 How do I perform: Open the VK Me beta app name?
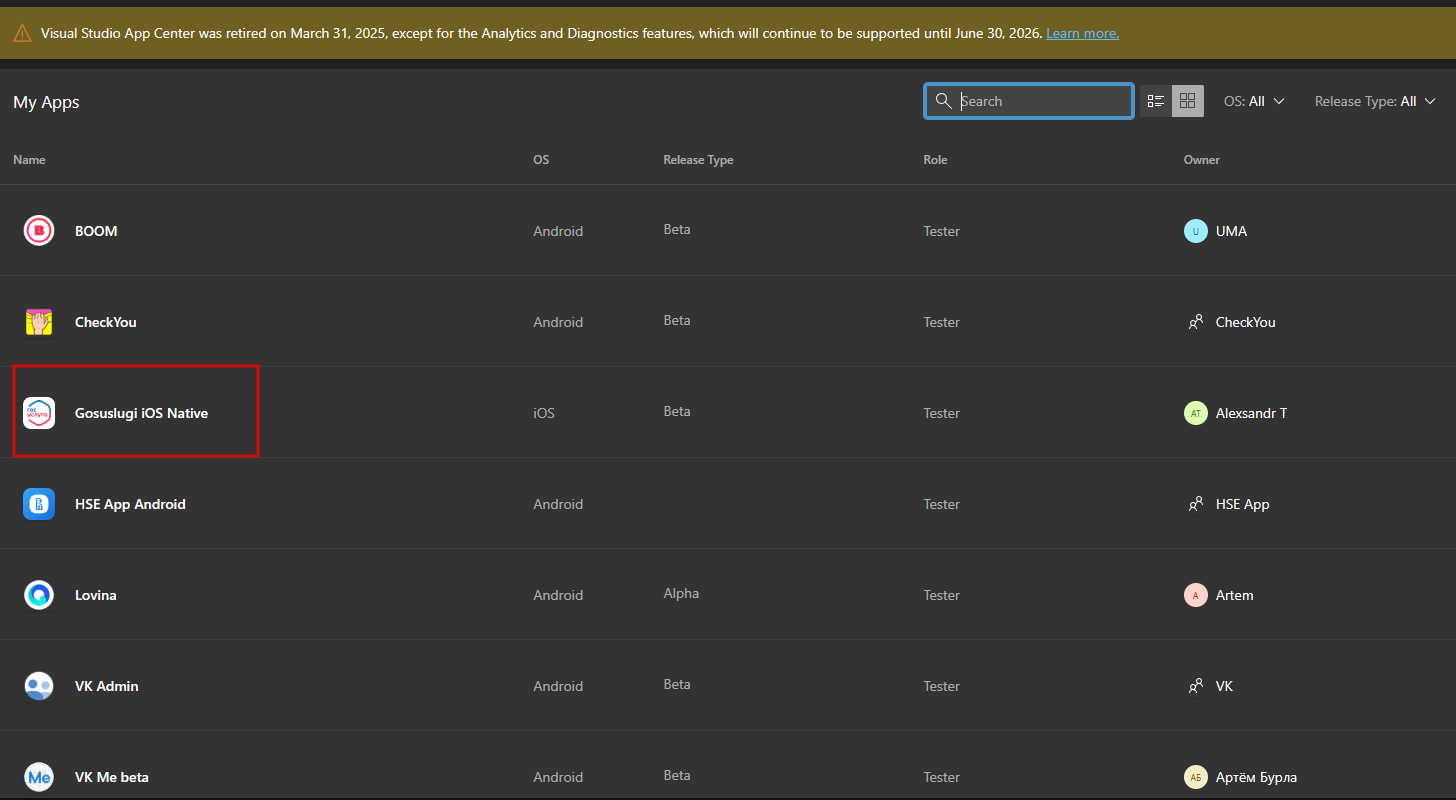(x=112, y=777)
